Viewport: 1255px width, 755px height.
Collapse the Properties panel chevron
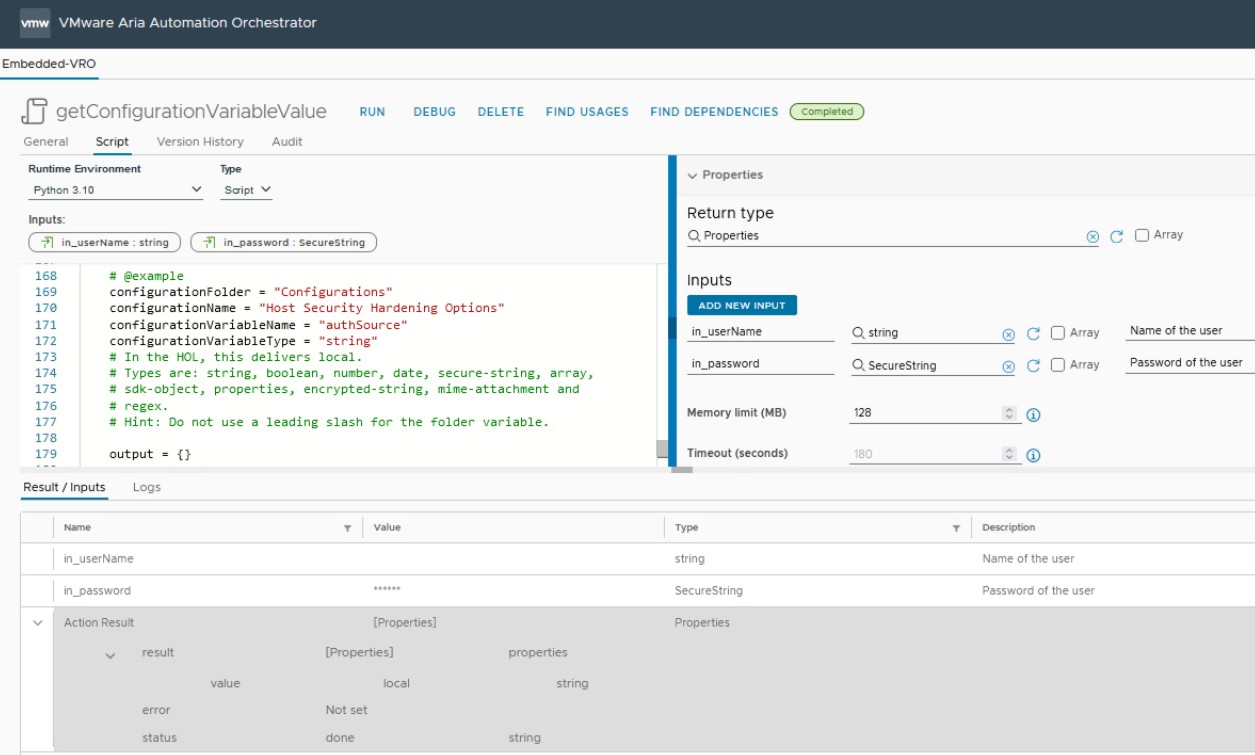pos(692,176)
